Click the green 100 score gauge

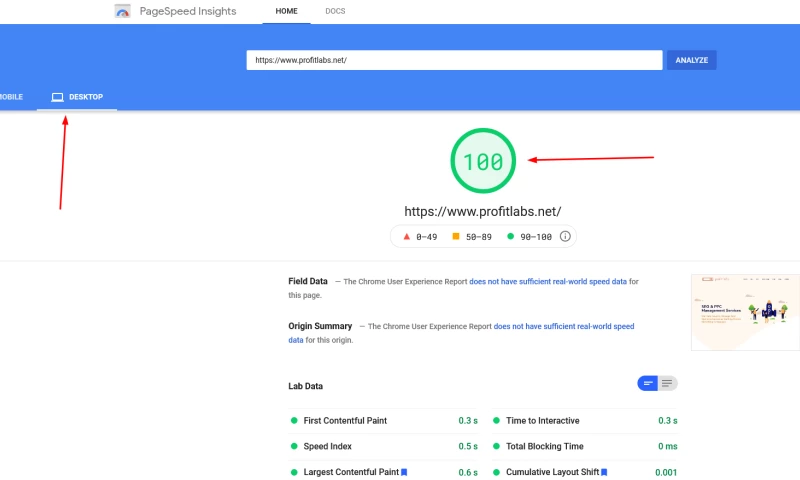click(483, 161)
